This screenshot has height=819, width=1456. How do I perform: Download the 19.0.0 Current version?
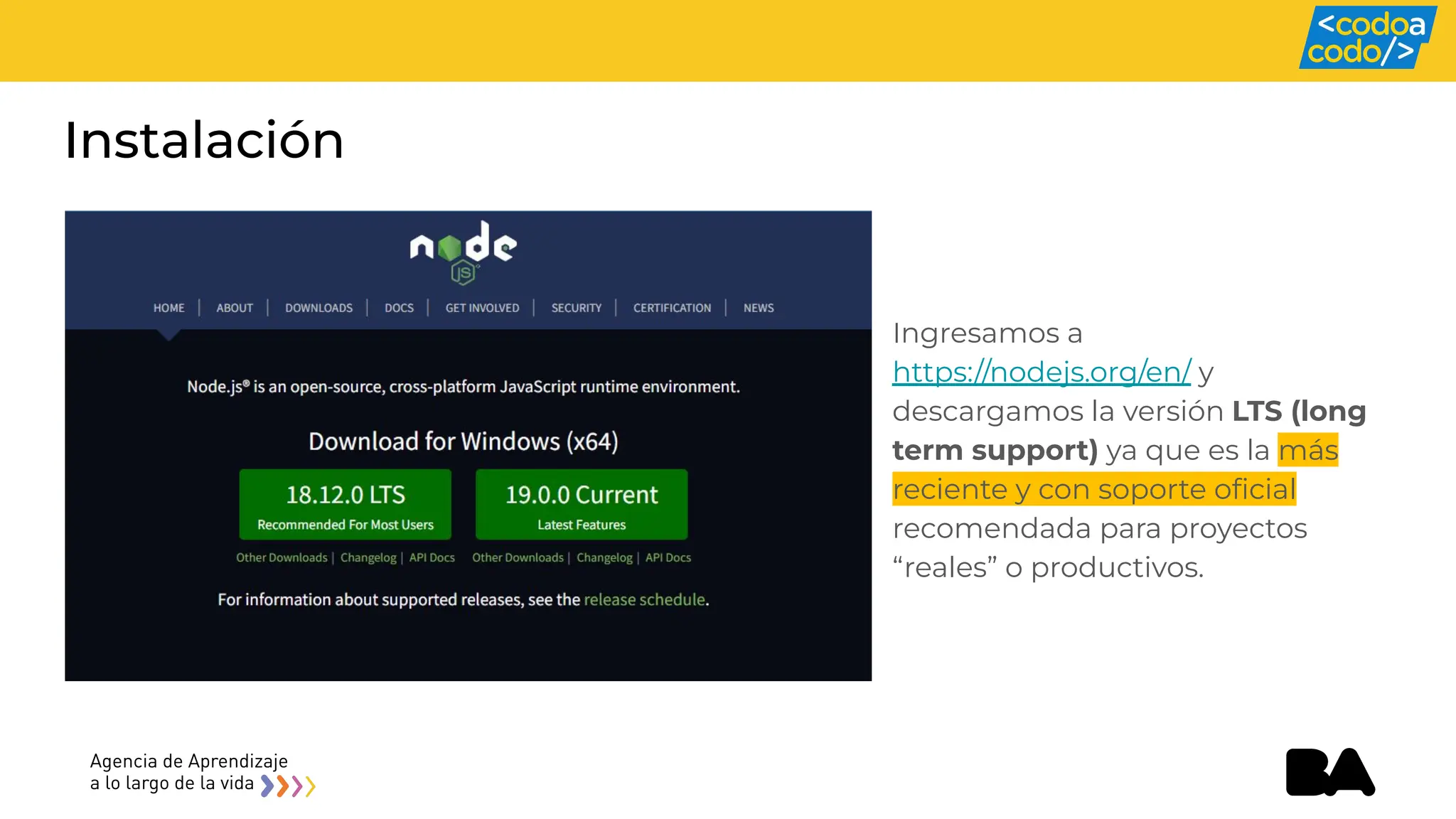(582, 504)
